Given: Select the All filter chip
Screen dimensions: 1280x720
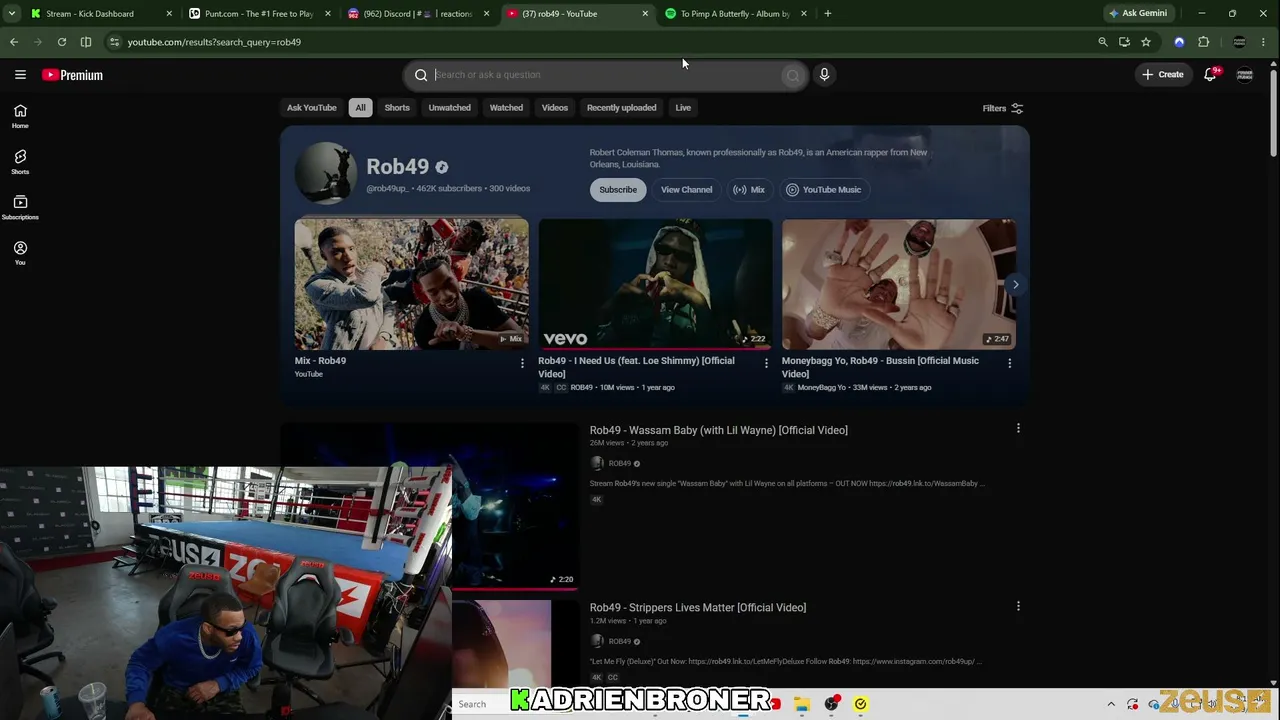Looking at the screenshot, I should coord(360,108).
